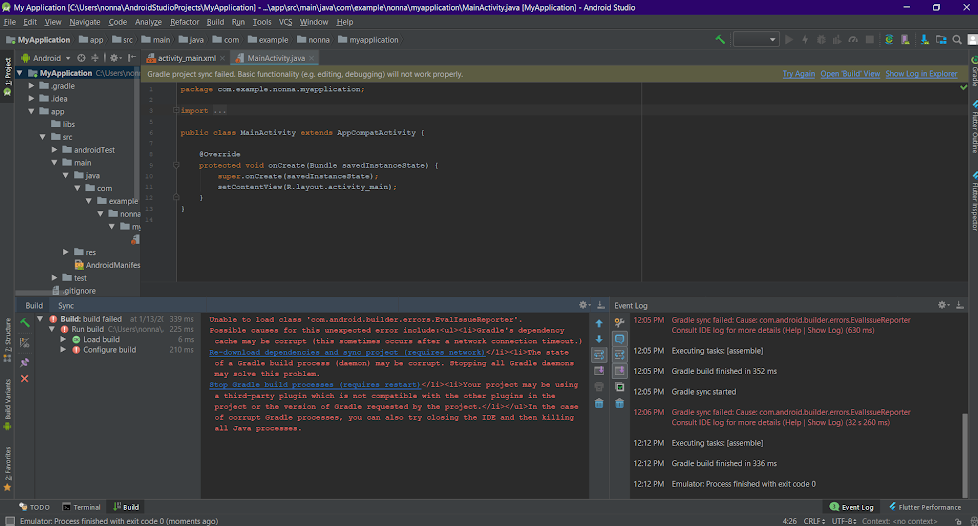Toggle scroll to end in build output
978x526 pixels.
(599, 371)
